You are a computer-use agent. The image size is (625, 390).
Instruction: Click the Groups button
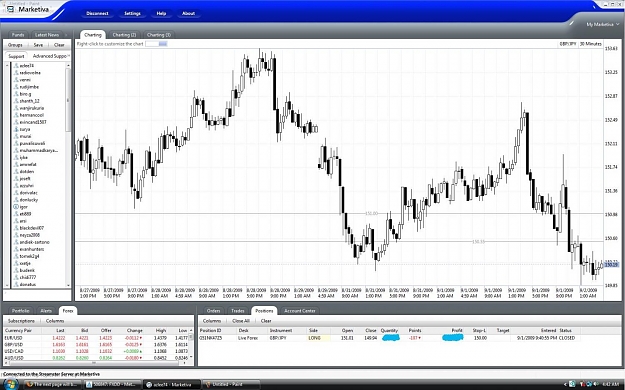click(x=15, y=45)
